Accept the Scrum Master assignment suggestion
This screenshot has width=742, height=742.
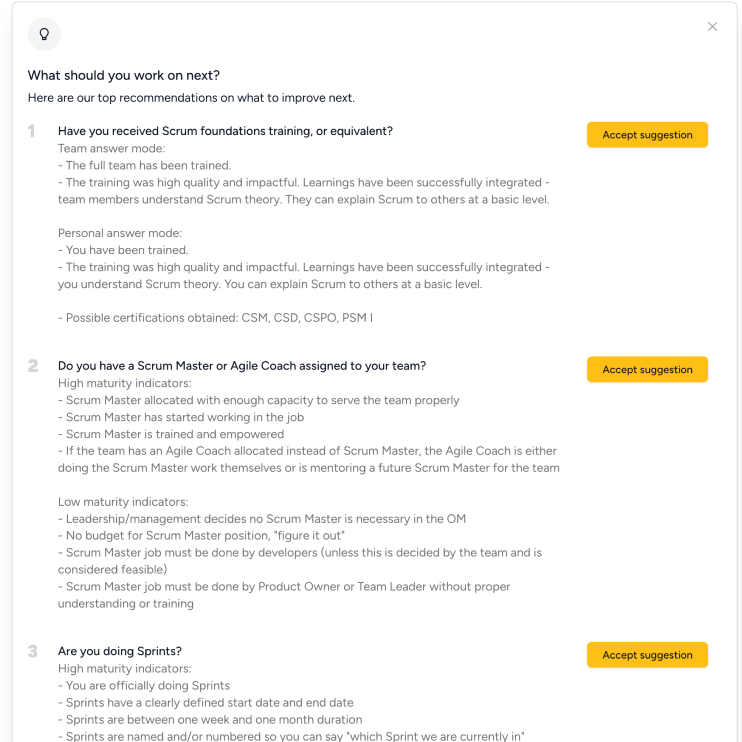647,370
